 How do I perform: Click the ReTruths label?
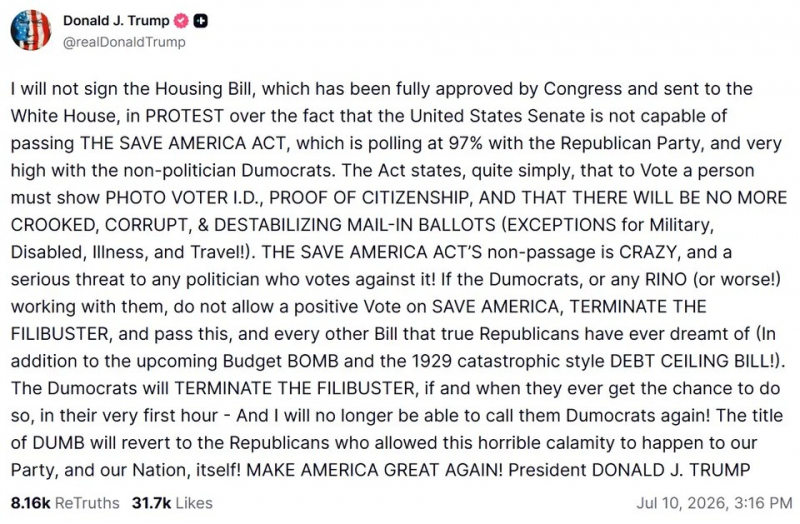(87, 503)
